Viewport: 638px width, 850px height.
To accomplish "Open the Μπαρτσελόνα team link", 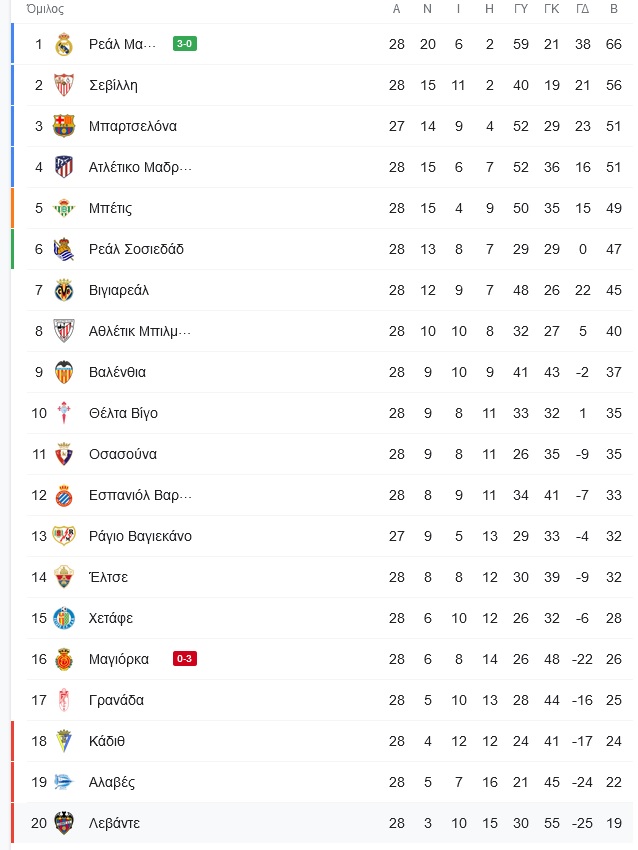I will pos(133,126).
